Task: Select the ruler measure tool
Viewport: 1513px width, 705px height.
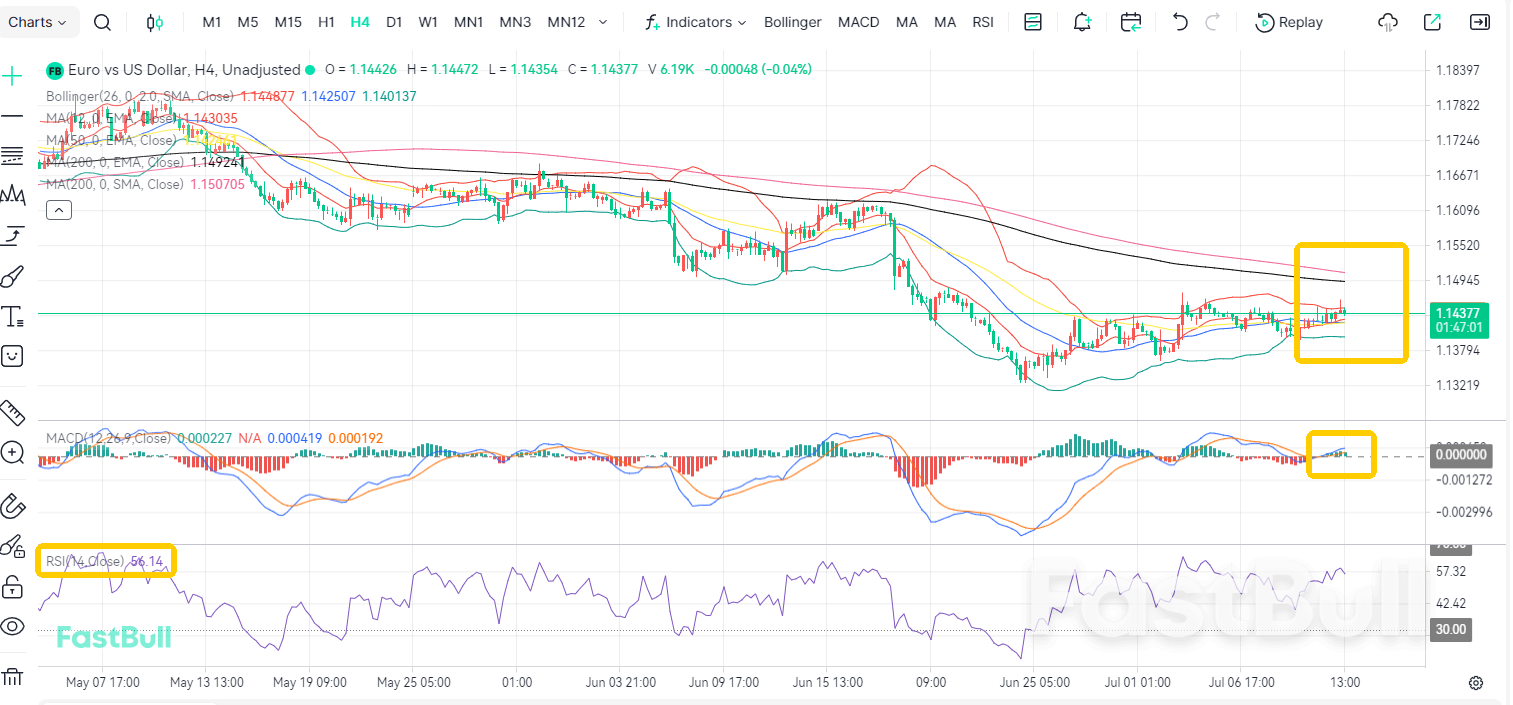Action: [12, 412]
